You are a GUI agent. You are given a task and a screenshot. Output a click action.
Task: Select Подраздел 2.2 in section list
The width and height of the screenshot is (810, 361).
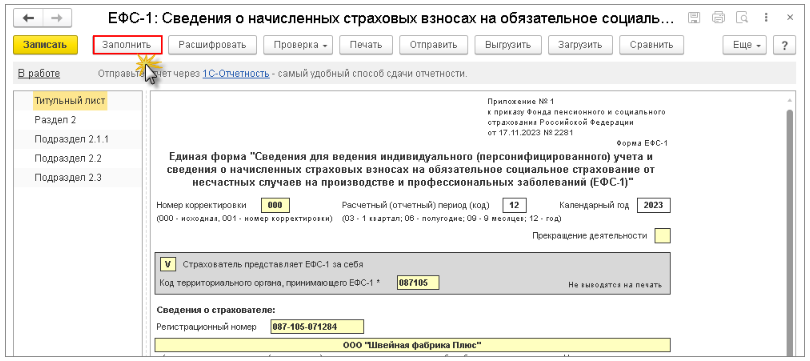point(68,159)
